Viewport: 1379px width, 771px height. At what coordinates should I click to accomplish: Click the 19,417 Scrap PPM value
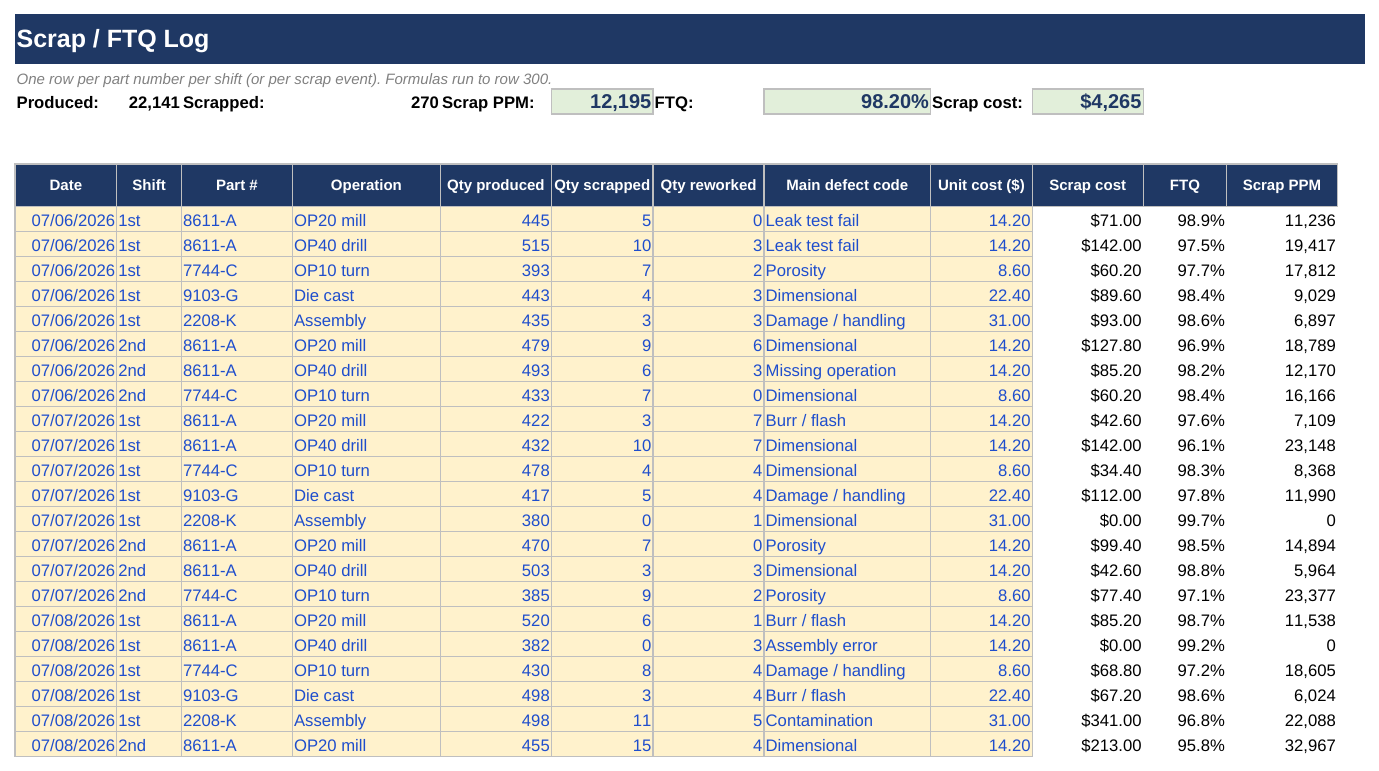coord(1282,245)
